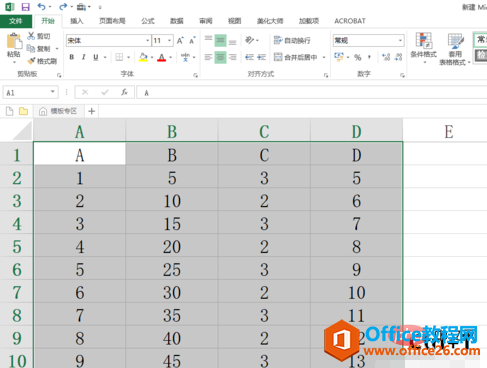This screenshot has width=487, height=368.
Task: Click the select-all corner triangle
Action: coord(22,131)
